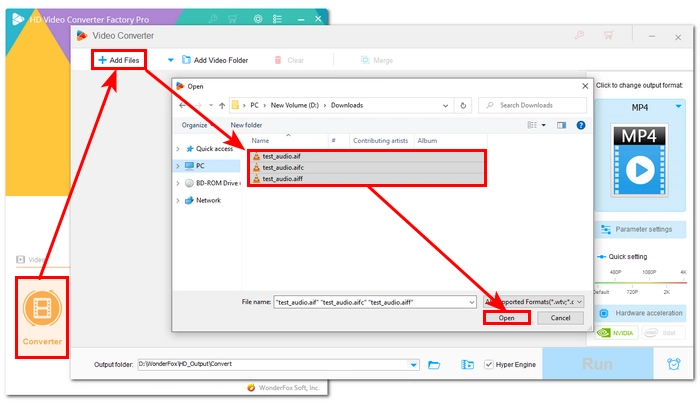
Task: Click New Volume (D:) breadcrumb
Action: point(295,105)
